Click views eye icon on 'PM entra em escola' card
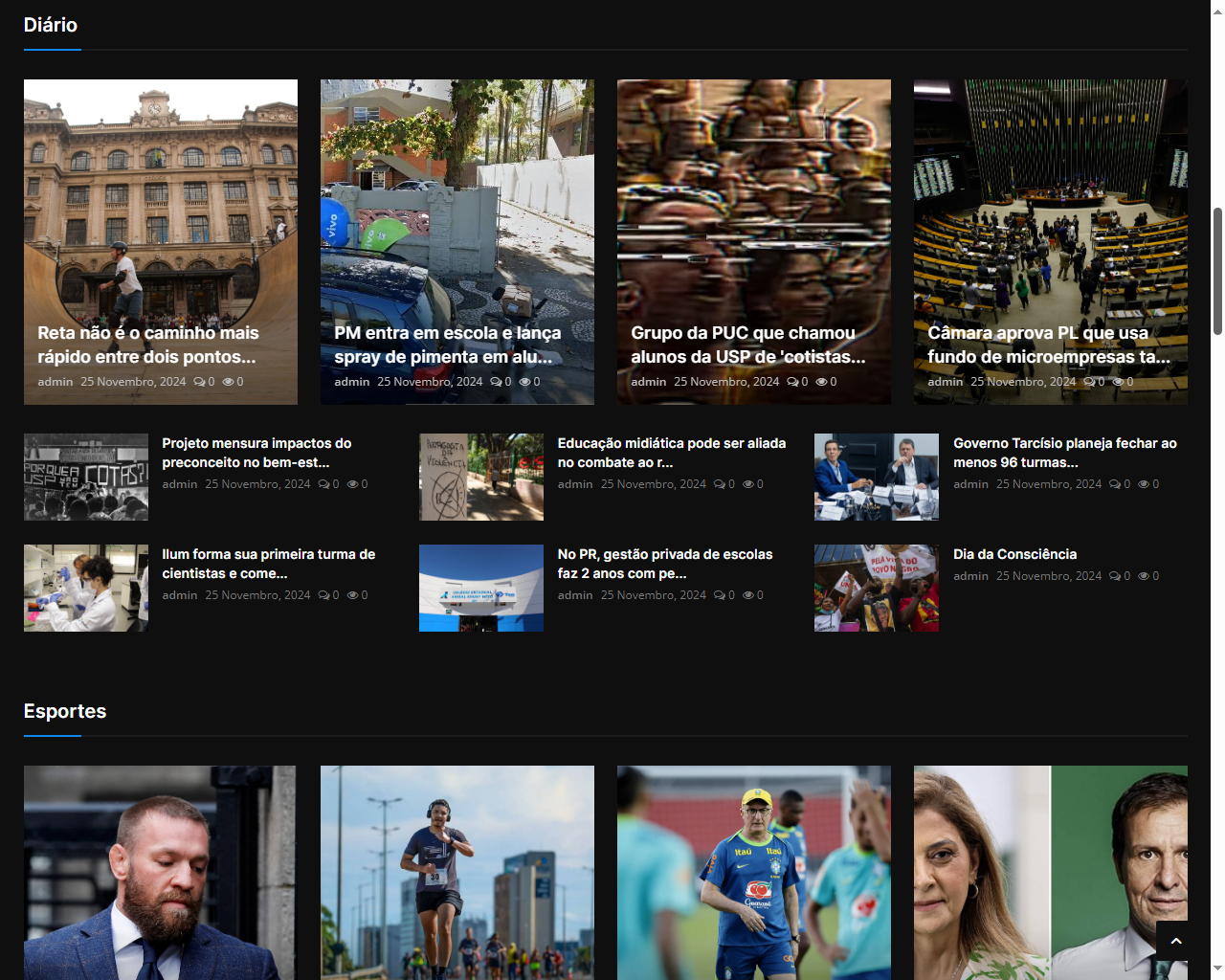Screen dimensions: 1225x980 525,382
